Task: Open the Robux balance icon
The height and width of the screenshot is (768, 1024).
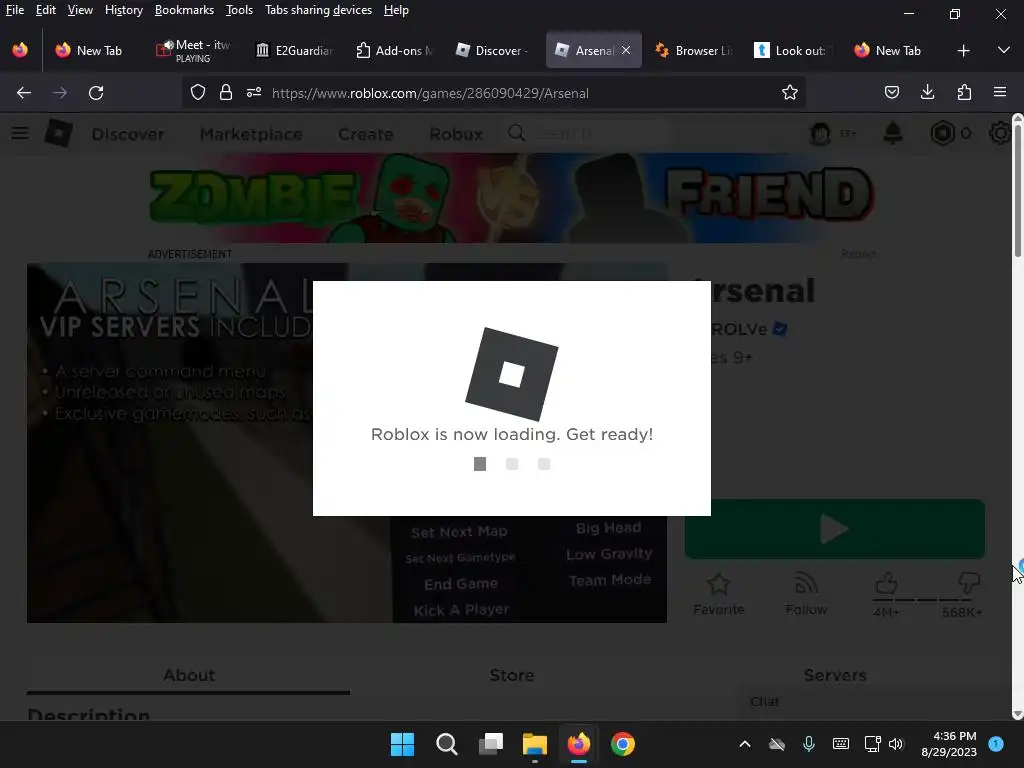Action: point(942,133)
